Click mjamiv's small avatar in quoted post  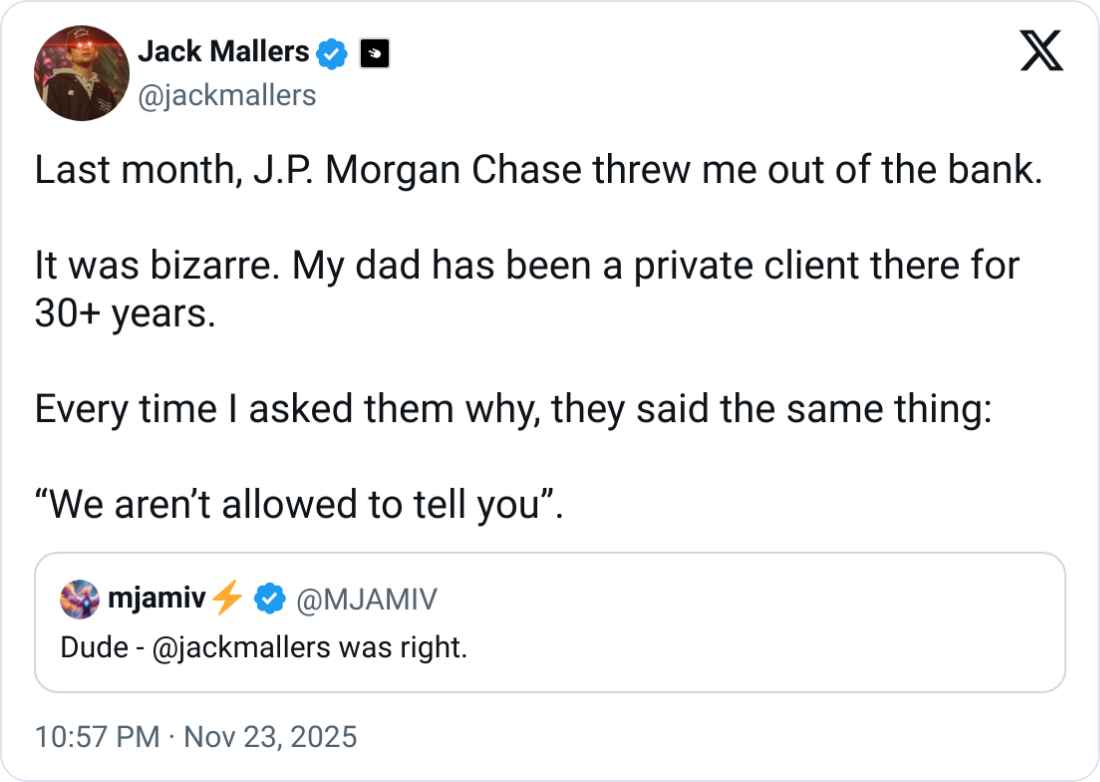pyautogui.click(x=80, y=599)
